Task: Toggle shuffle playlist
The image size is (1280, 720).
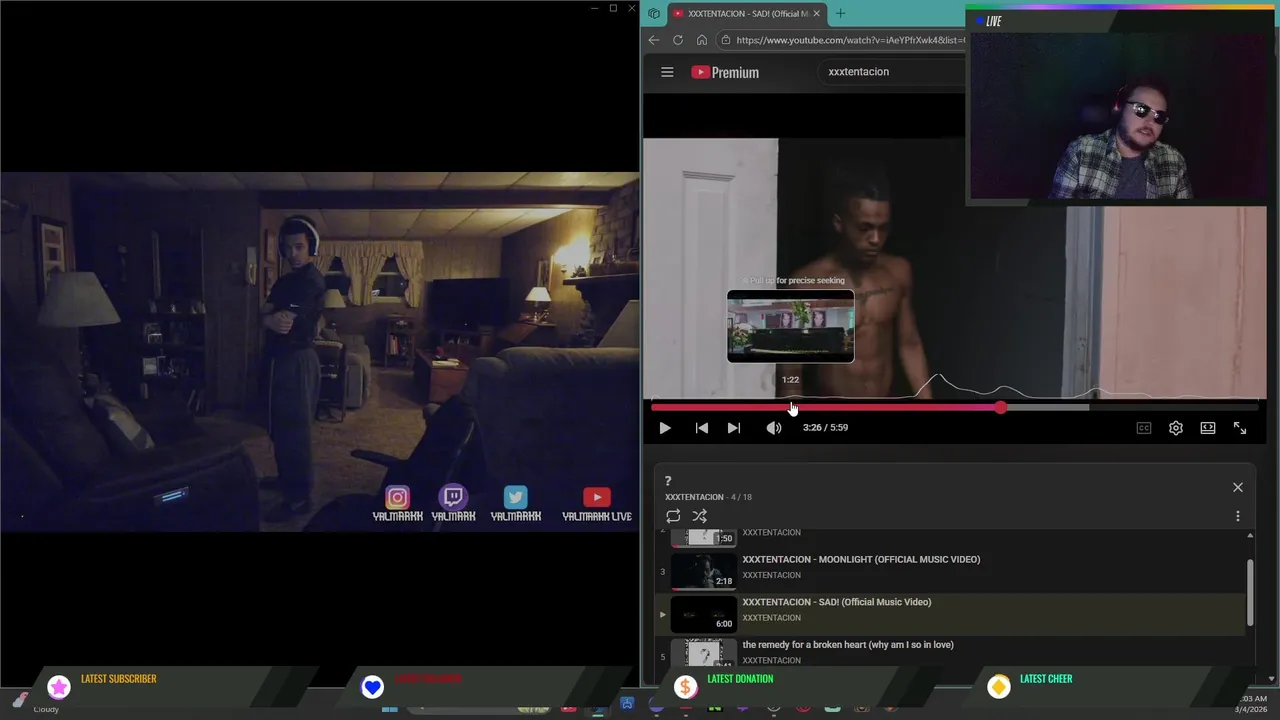Action: point(700,516)
